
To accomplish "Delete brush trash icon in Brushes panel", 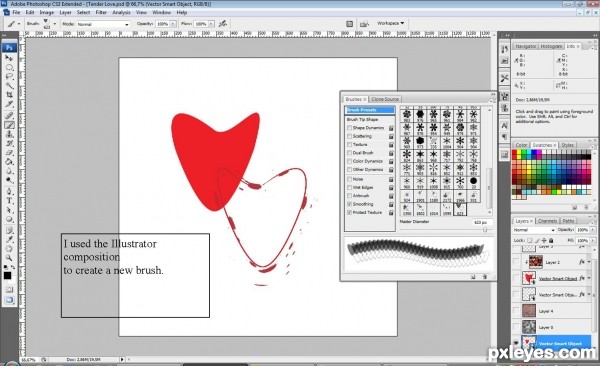I will pyautogui.click(x=484, y=276).
